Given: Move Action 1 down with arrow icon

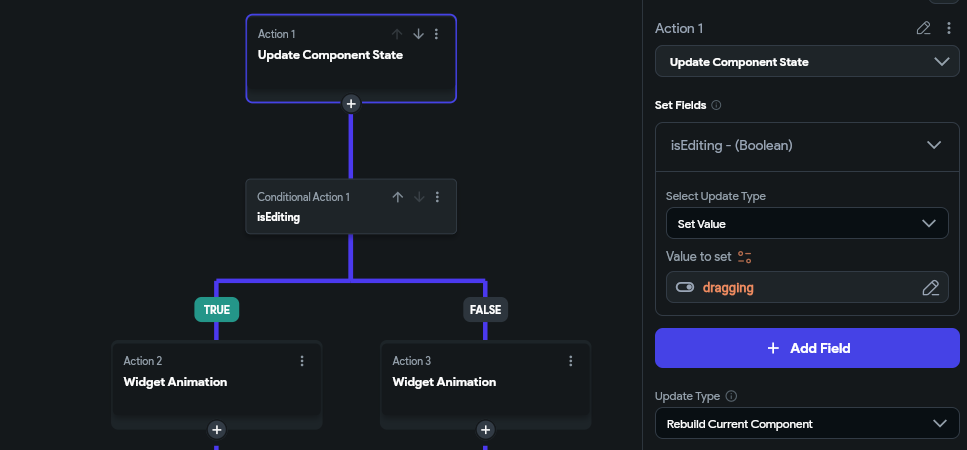Looking at the screenshot, I should (x=418, y=34).
